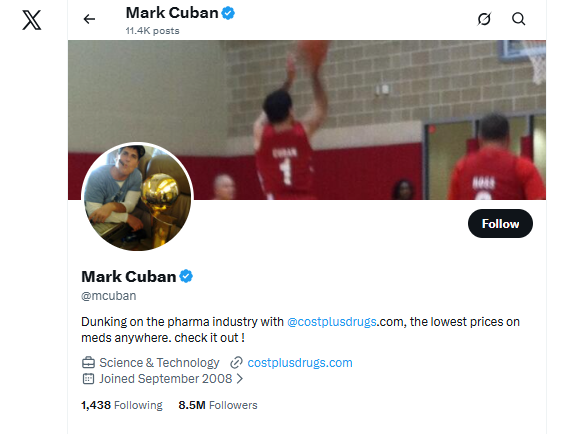Visit costplusdrugs.com website link

(x=300, y=363)
